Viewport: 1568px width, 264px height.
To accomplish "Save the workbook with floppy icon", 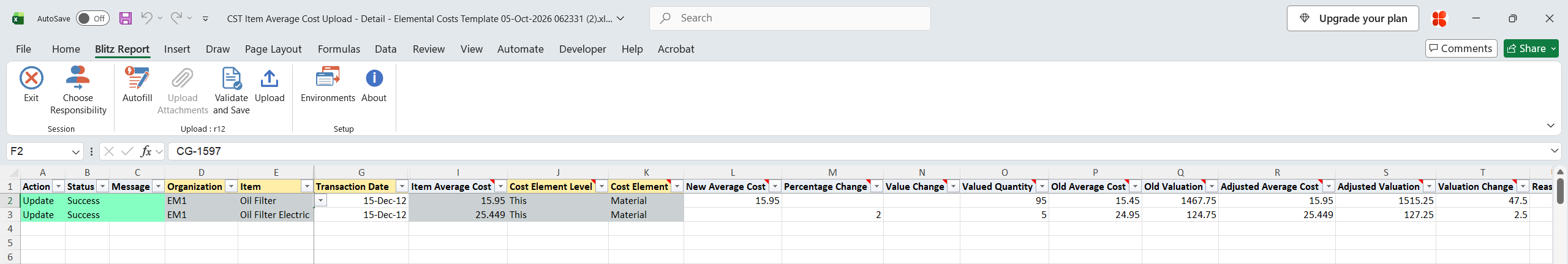I will 126,18.
